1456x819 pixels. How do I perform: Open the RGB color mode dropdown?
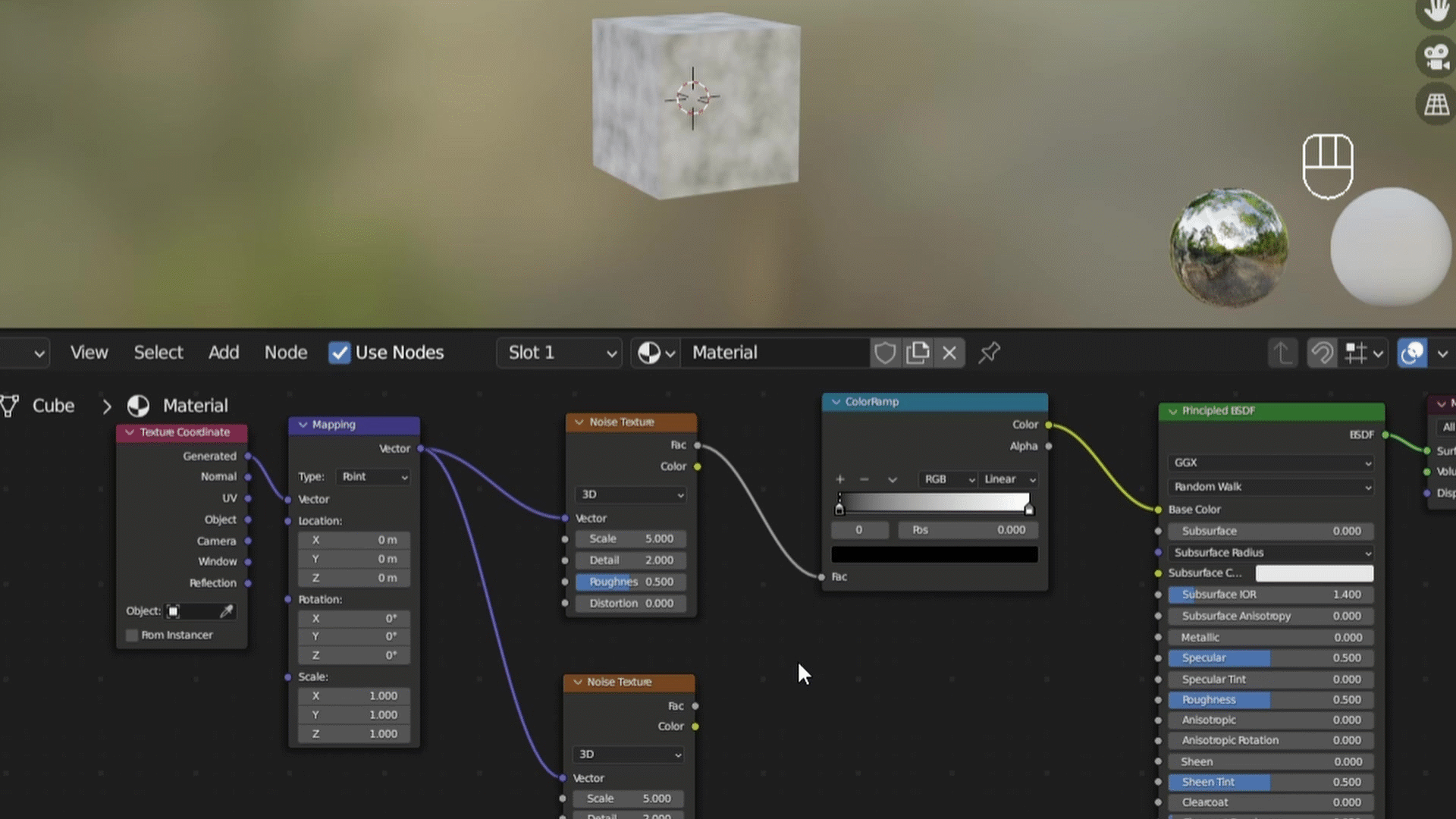(945, 478)
